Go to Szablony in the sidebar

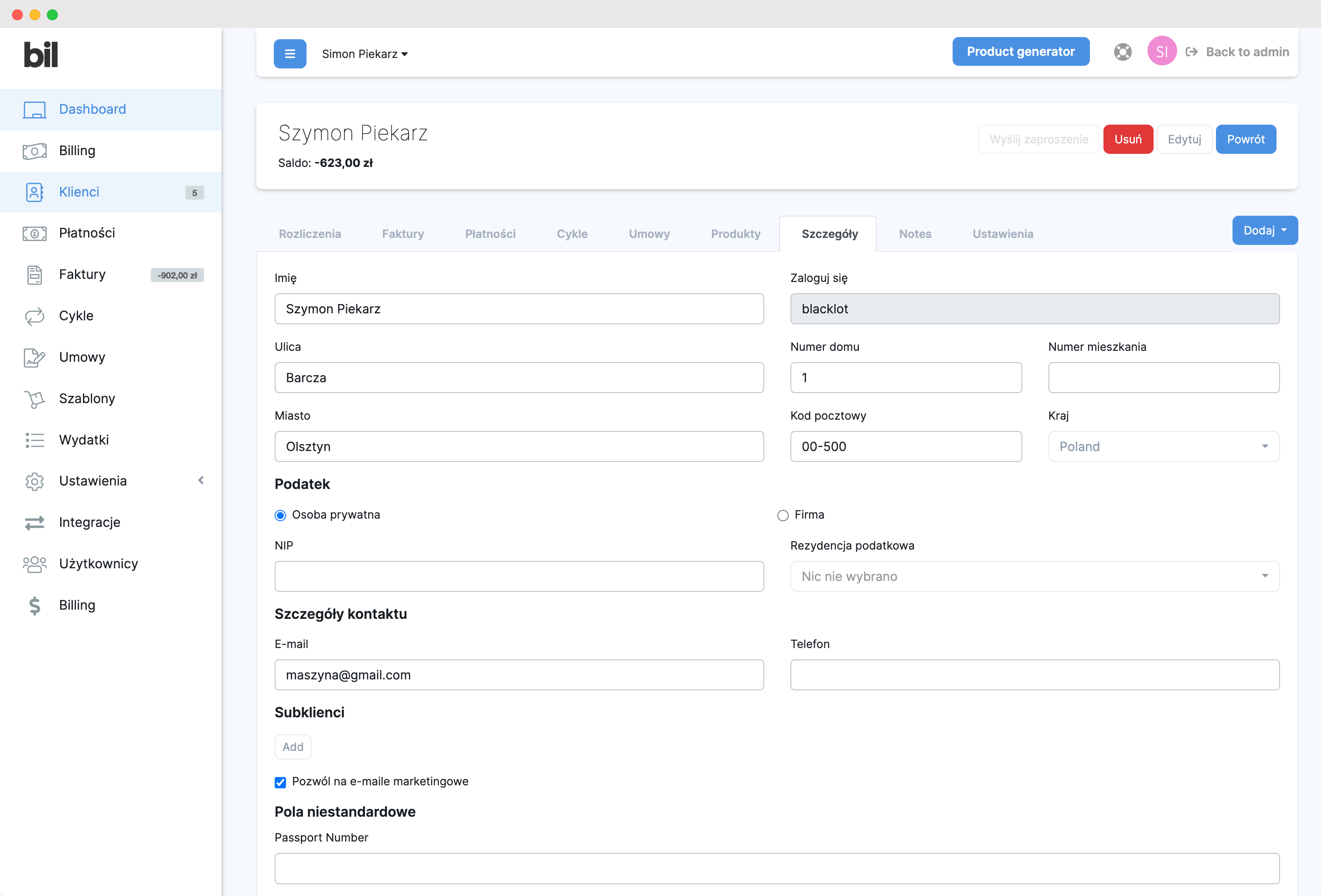pos(87,398)
